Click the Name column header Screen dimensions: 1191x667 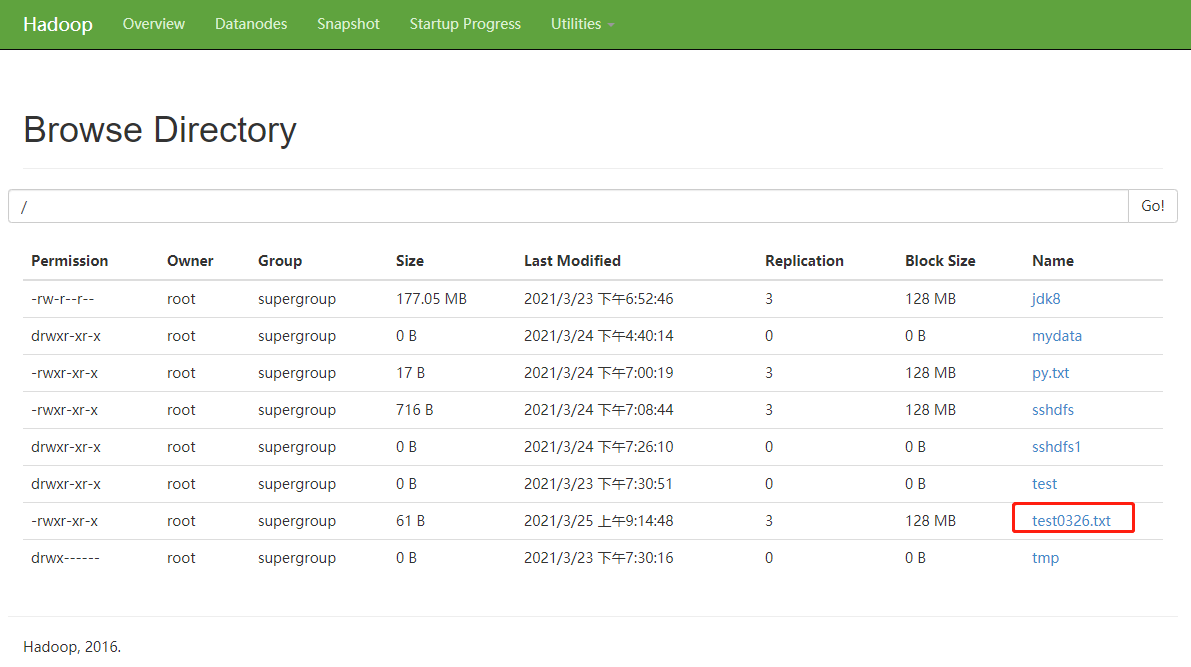pyautogui.click(x=1053, y=261)
